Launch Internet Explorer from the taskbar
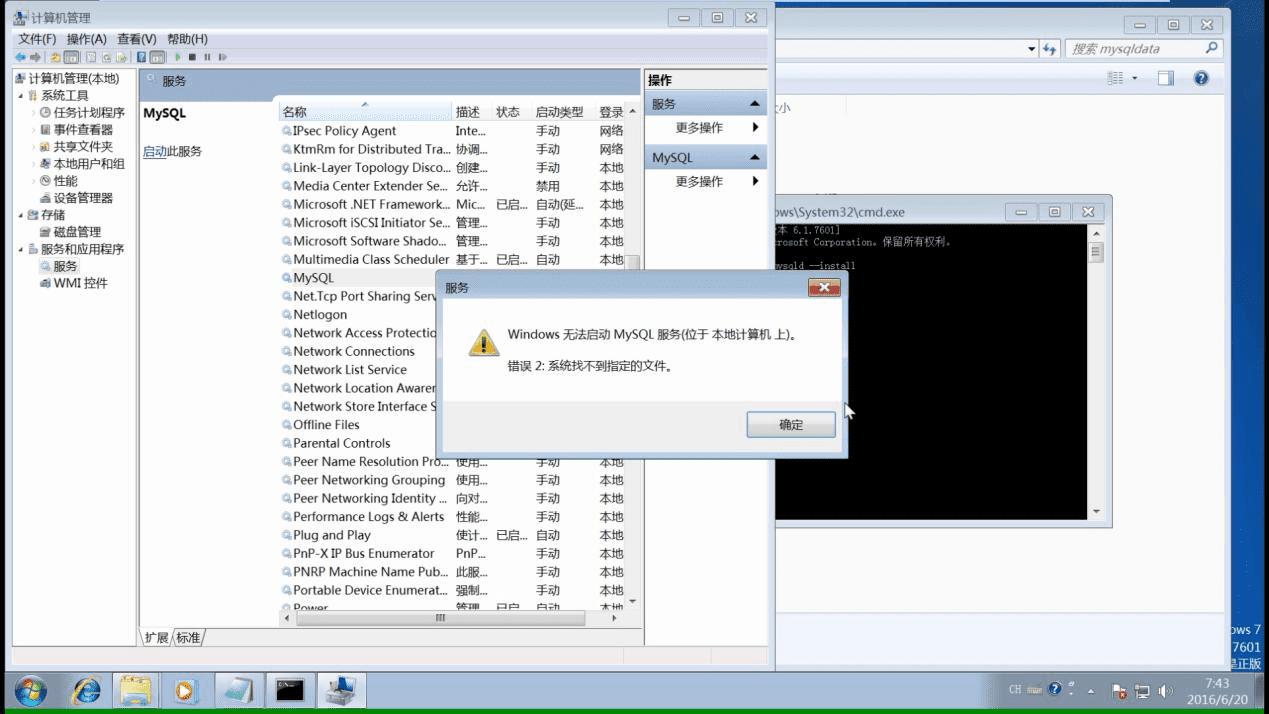Viewport: 1269px width, 714px height. pos(86,689)
